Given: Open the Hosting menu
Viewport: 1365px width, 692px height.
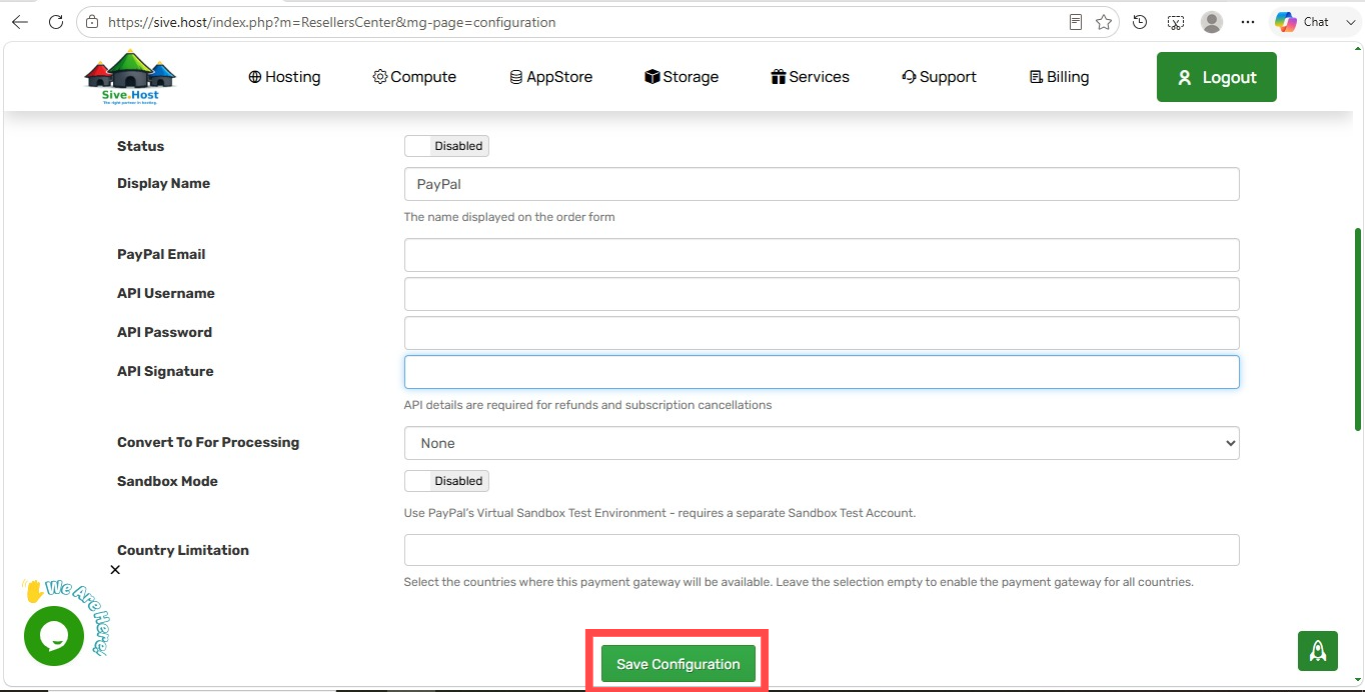Looking at the screenshot, I should pos(284,77).
